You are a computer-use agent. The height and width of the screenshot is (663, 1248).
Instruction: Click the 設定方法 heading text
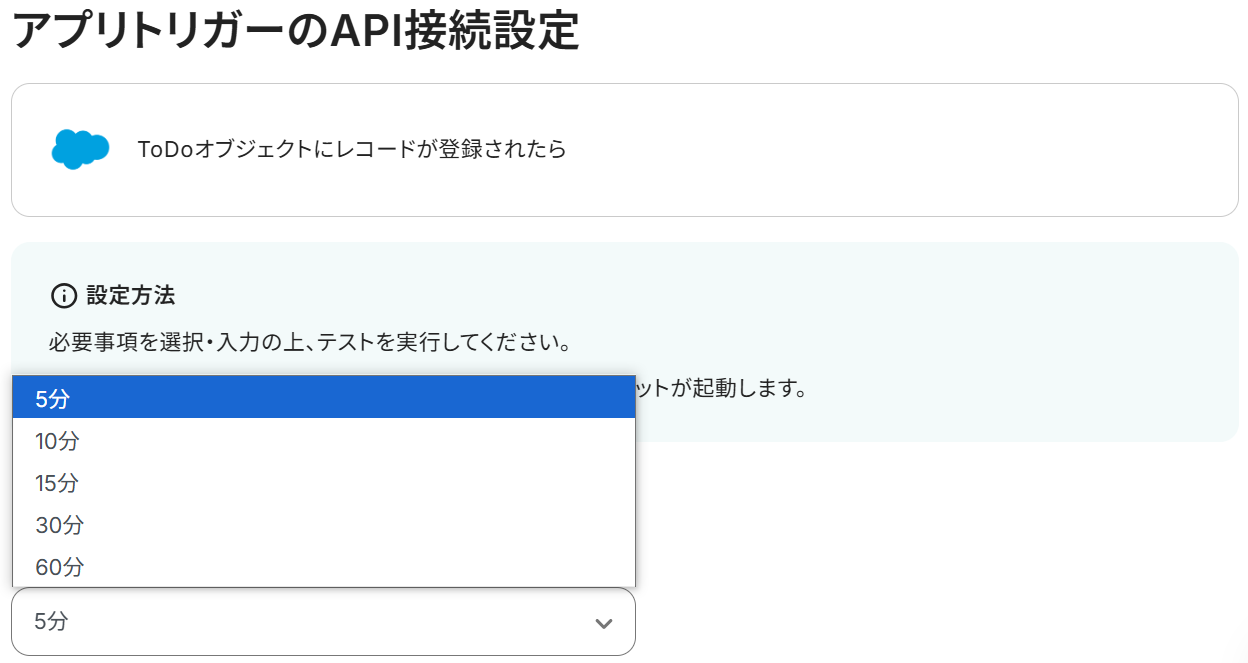point(131,296)
